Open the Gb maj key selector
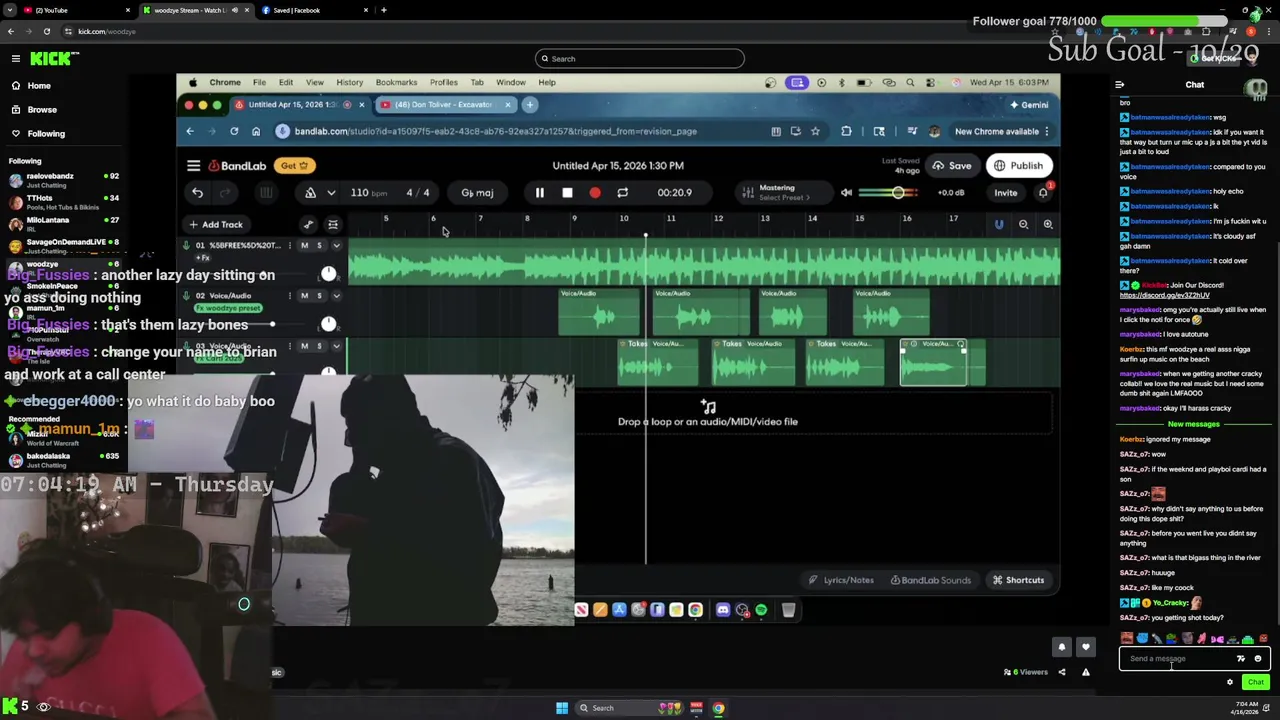Viewport: 1280px width, 720px height. tap(477, 193)
